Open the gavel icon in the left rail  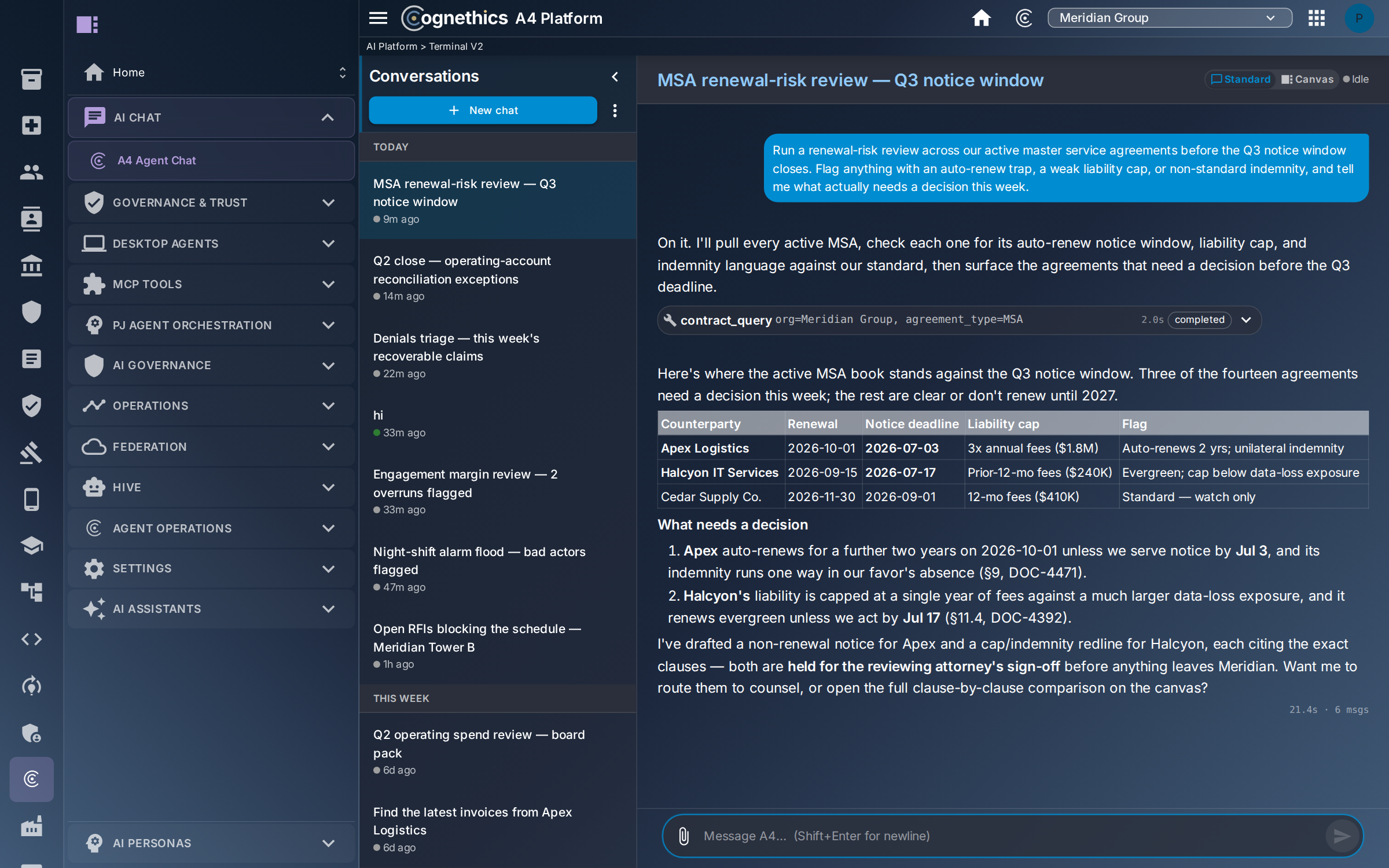pos(31,453)
